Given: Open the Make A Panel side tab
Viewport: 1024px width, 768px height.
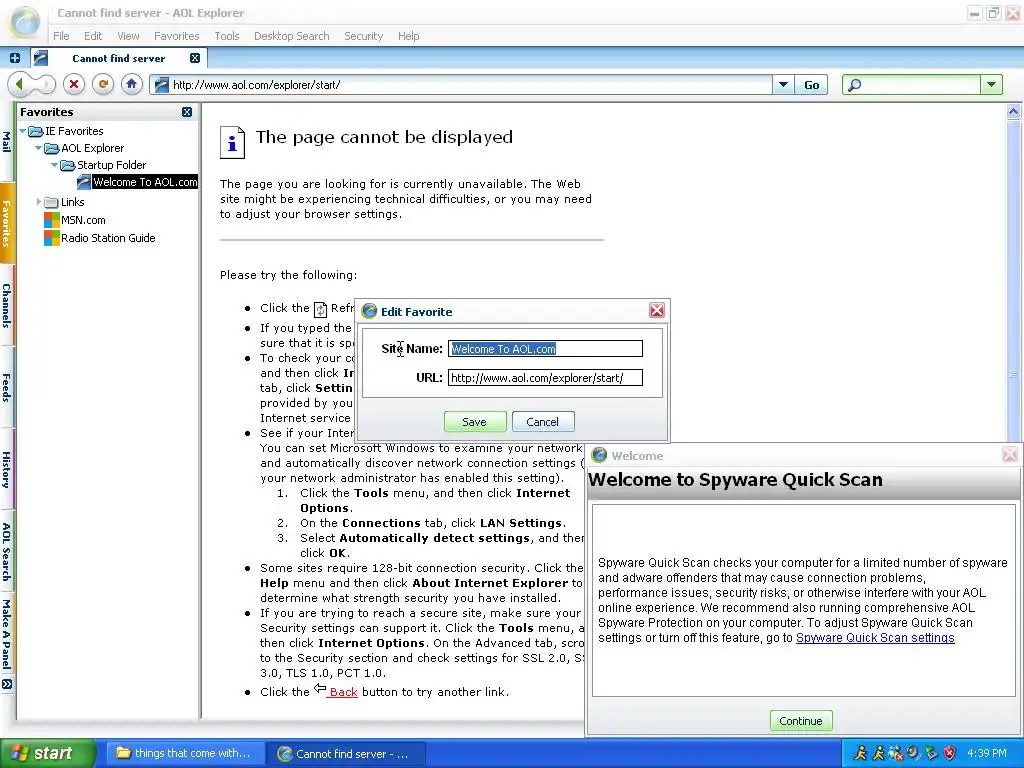Looking at the screenshot, I should pyautogui.click(x=6, y=634).
